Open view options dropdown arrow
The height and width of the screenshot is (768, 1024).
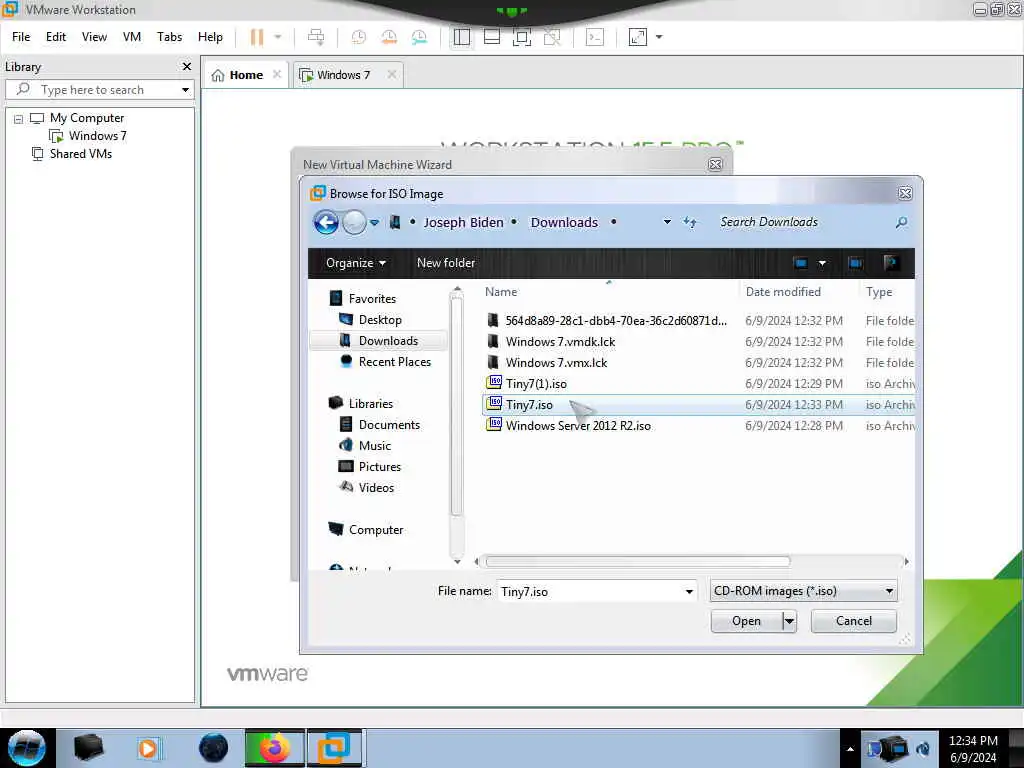pos(822,263)
